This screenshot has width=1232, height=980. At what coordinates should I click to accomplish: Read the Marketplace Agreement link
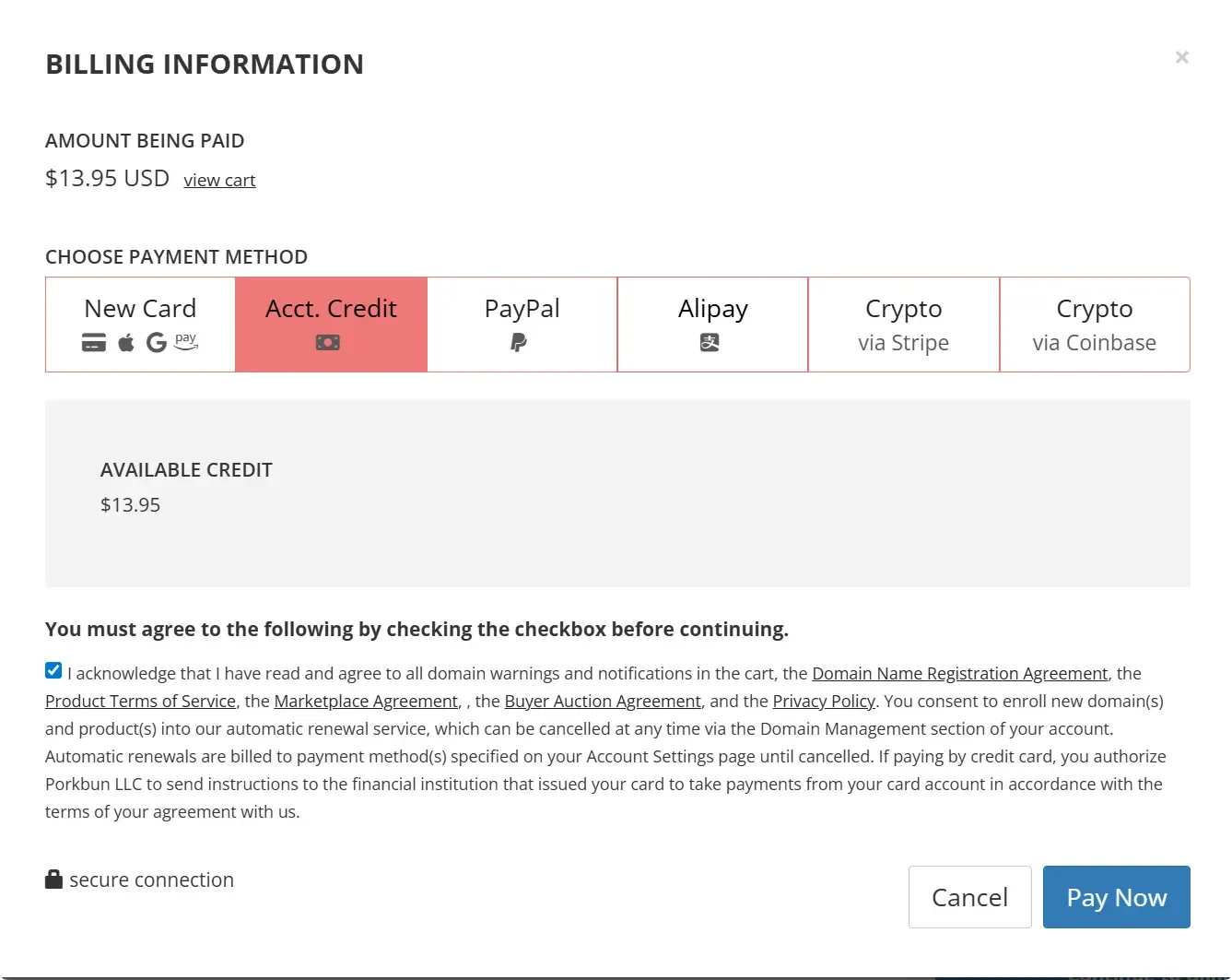366,702
